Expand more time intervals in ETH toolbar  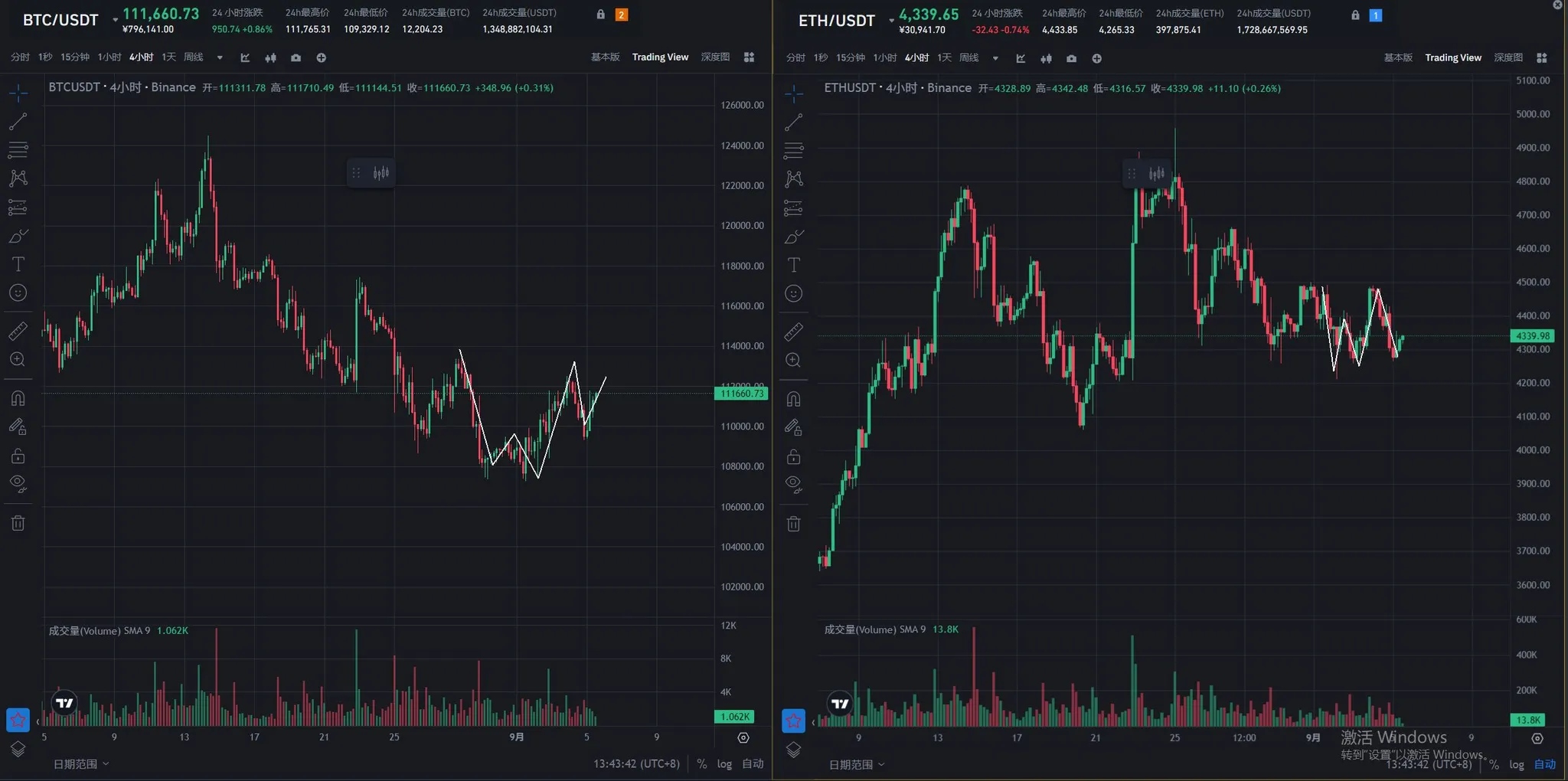point(995,58)
